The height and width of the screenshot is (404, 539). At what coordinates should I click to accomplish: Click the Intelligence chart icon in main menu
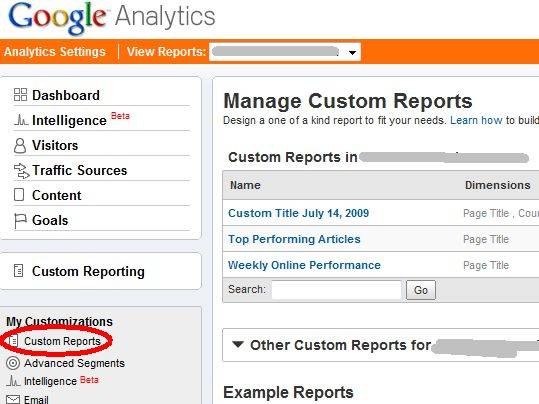(21, 120)
